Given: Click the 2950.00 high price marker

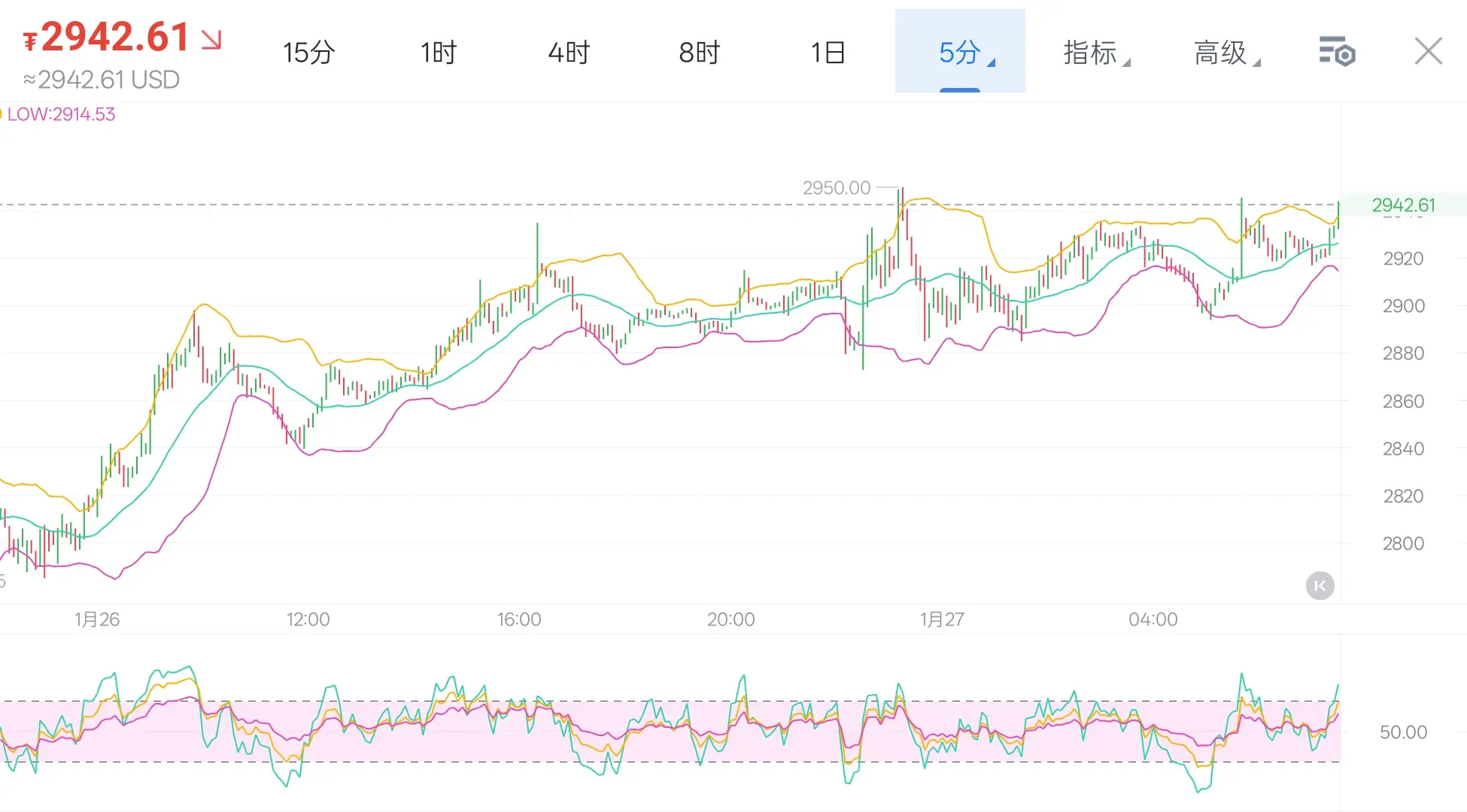Looking at the screenshot, I should 836,187.
